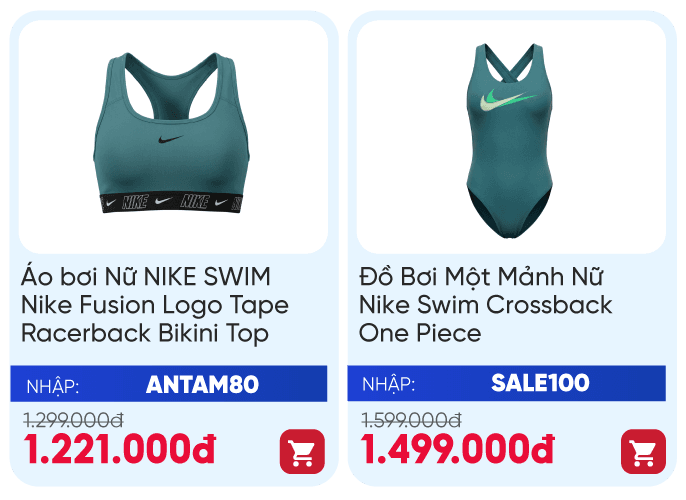
Task: Select the red sale price 1.221.000đ
Action: tap(119, 449)
